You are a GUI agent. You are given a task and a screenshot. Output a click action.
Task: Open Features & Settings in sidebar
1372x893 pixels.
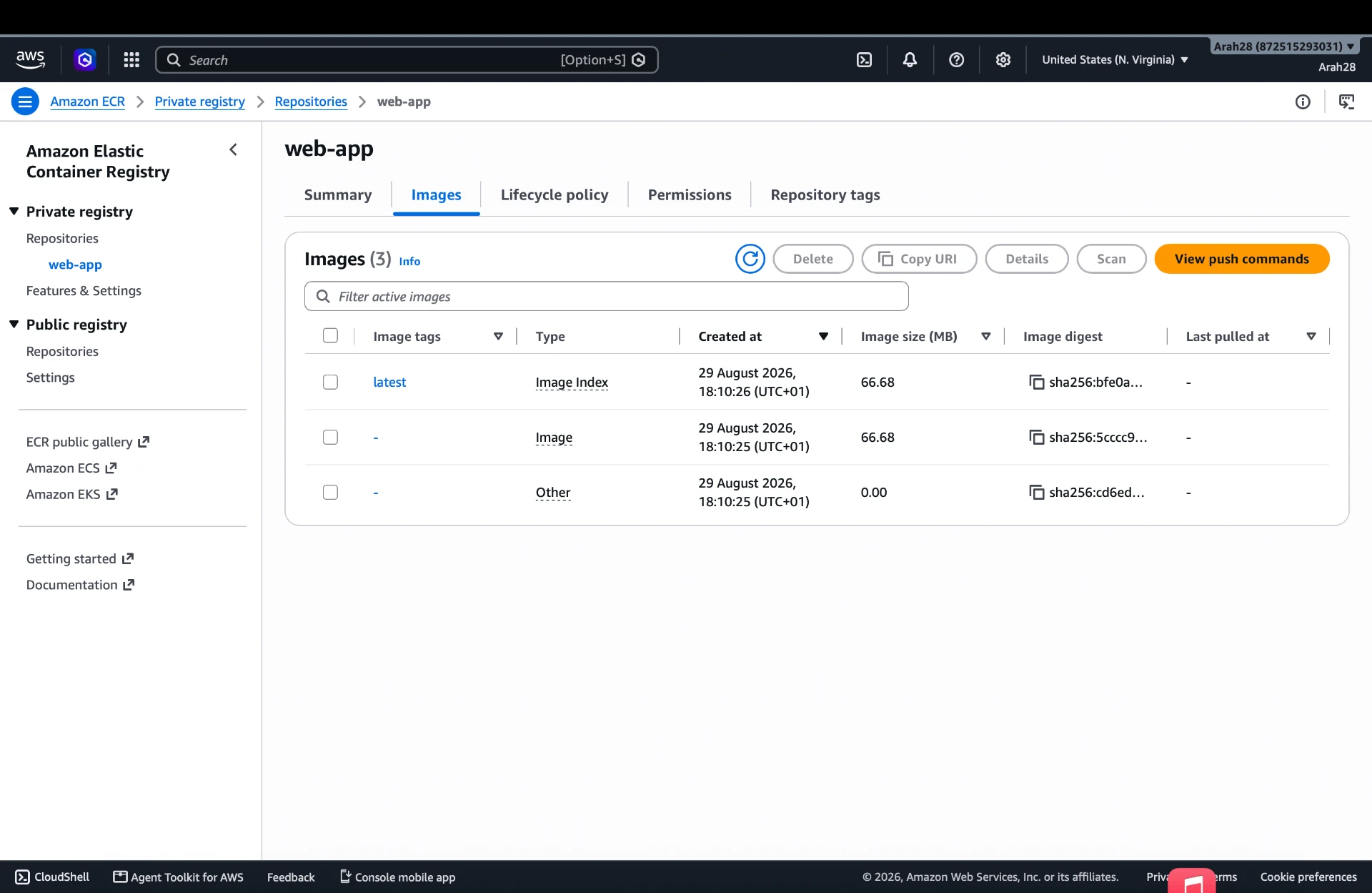click(84, 291)
